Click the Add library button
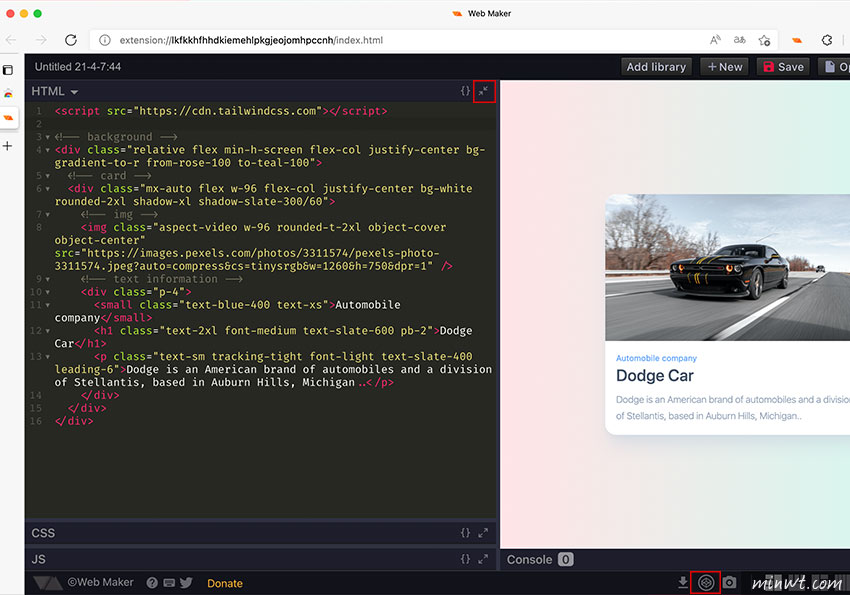The height and width of the screenshot is (595, 850). 656,67
